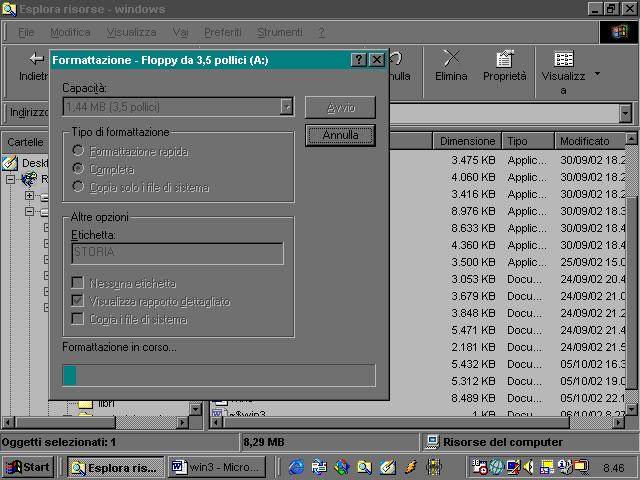Click the Annulla button in format dialog
This screenshot has height=480, width=640.
[340, 135]
